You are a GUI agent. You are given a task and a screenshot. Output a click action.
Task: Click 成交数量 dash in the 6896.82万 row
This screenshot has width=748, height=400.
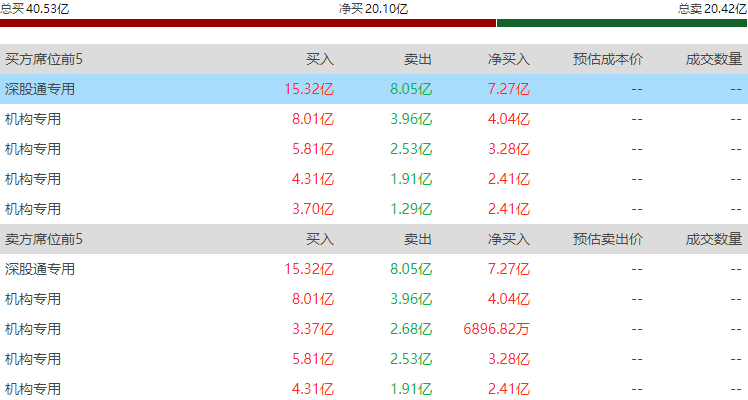[736, 329]
